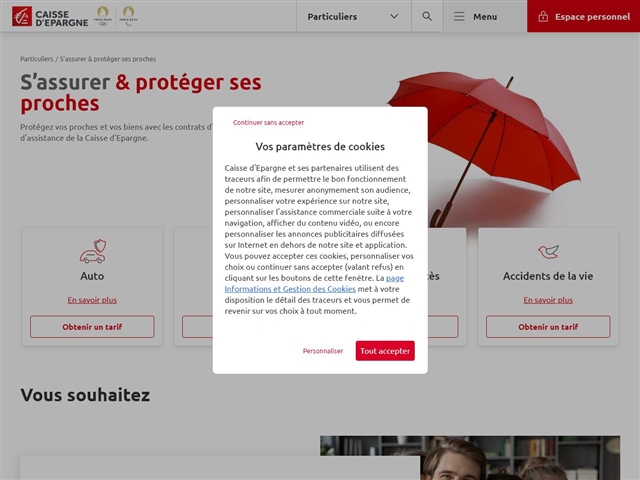Screen dimensions: 640x480
Task: Open the hamburger Menu icon
Action: pyautogui.click(x=460, y=16)
